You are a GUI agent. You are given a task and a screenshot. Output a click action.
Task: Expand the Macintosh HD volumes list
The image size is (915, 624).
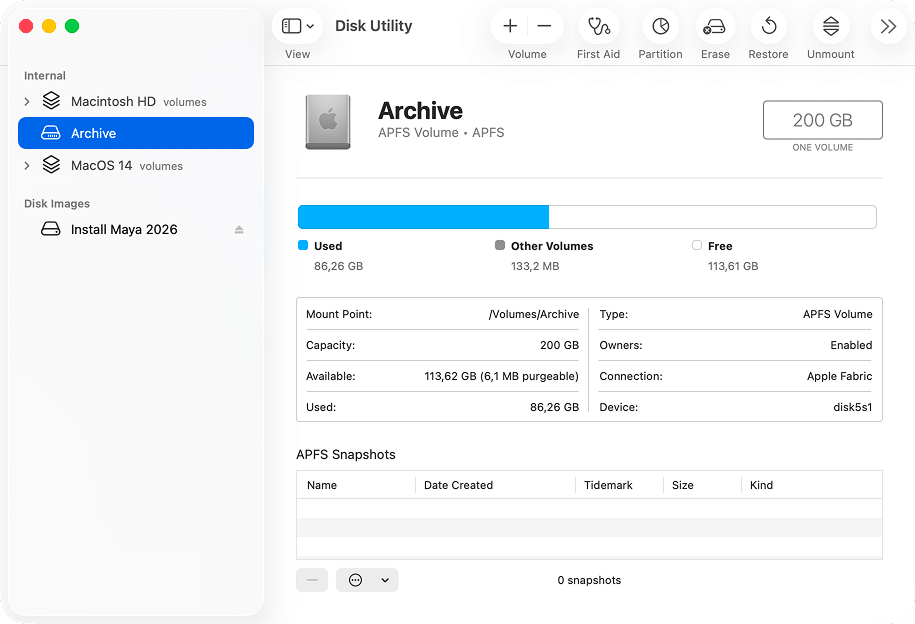pyautogui.click(x=25, y=100)
